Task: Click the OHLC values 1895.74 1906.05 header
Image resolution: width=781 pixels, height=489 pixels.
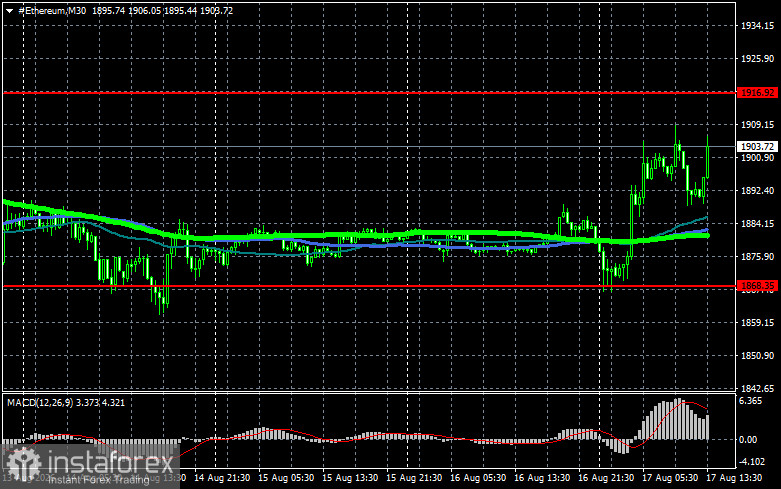Action: tap(127, 11)
